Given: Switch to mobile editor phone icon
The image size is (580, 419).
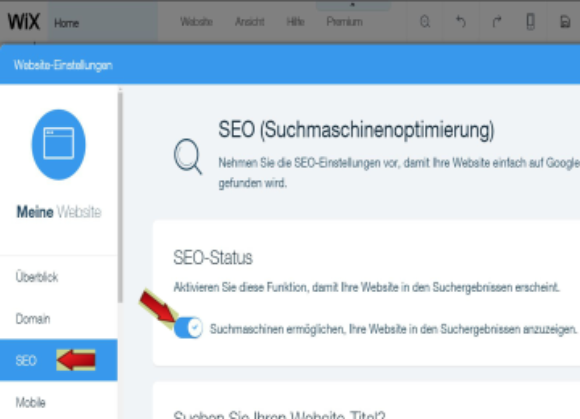Looking at the screenshot, I should 530,21.
